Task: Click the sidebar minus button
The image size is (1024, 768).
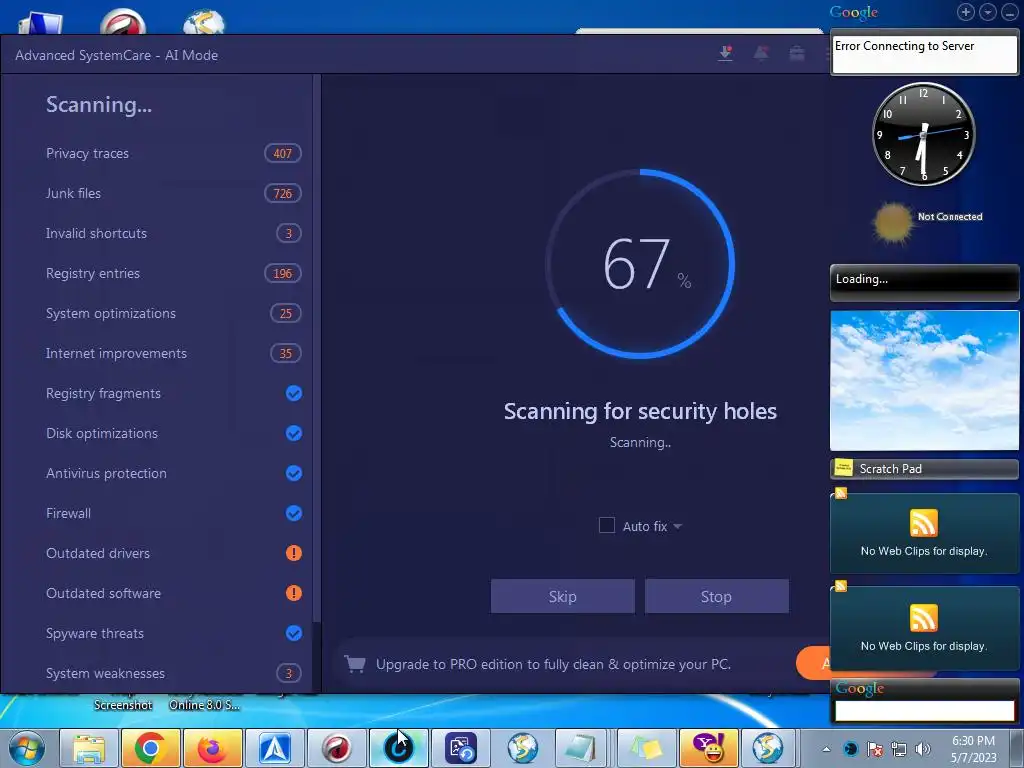Action: (x=1010, y=12)
